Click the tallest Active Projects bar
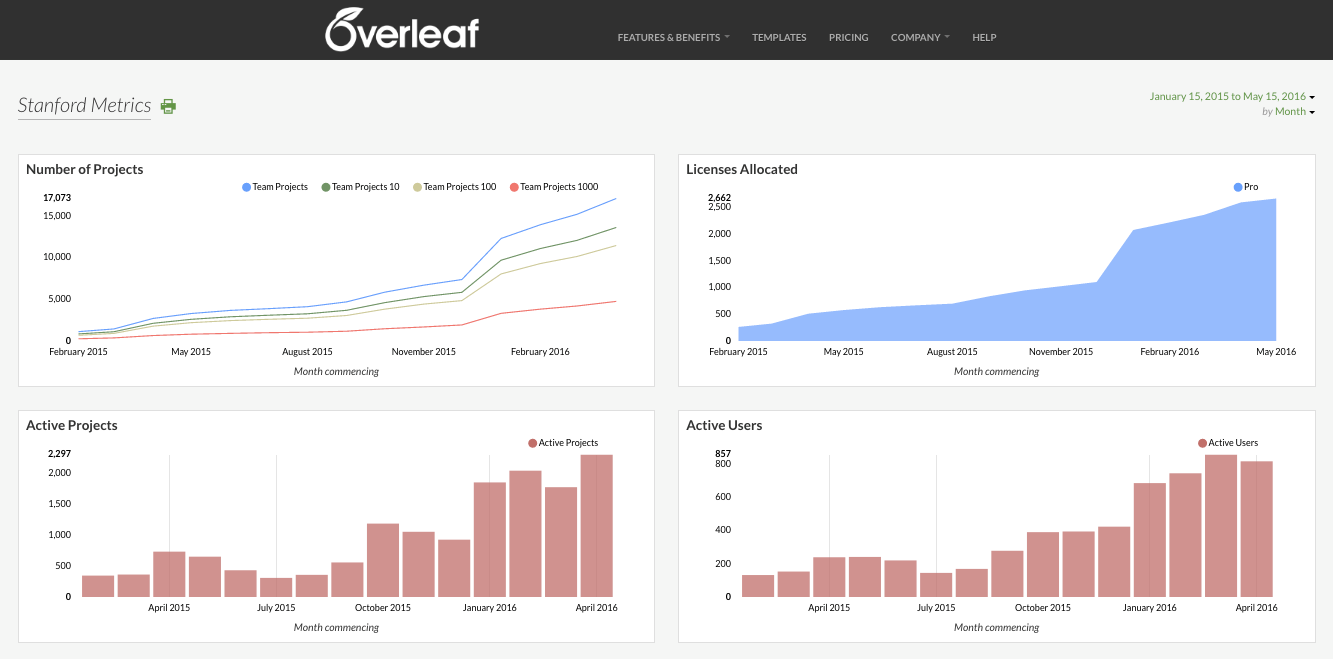This screenshot has width=1333, height=659. tap(596, 526)
